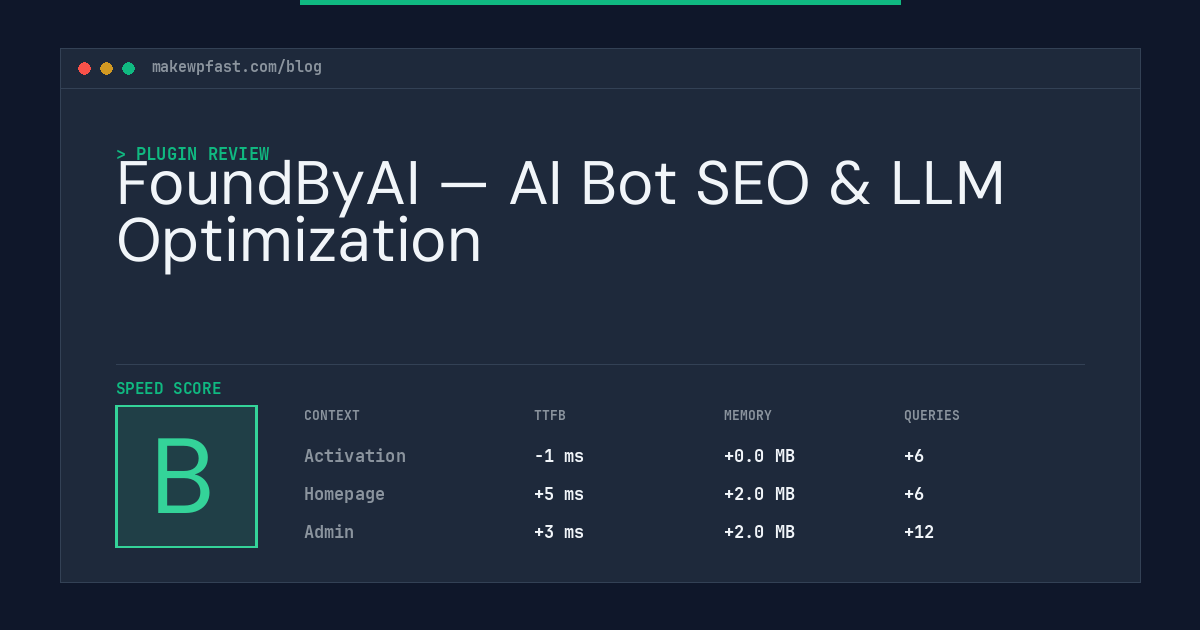Click the B speed score badge
The image size is (1200, 630).
(x=187, y=476)
